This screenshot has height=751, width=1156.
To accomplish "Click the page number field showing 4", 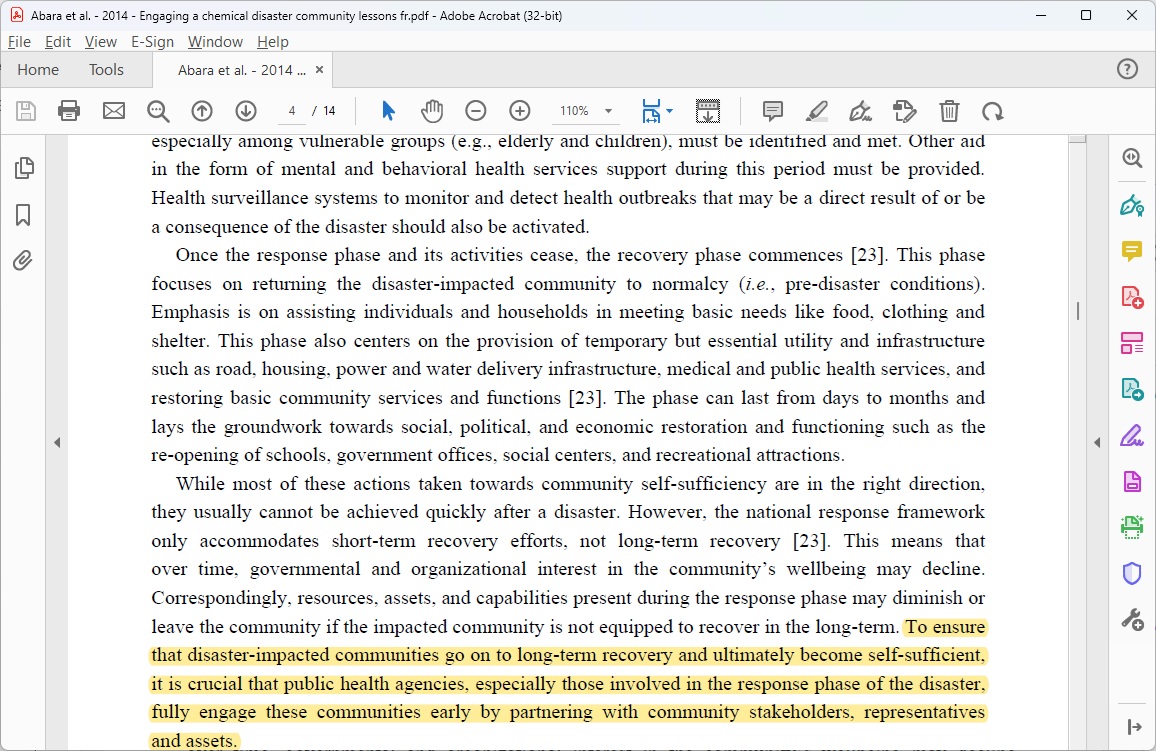I will (292, 111).
